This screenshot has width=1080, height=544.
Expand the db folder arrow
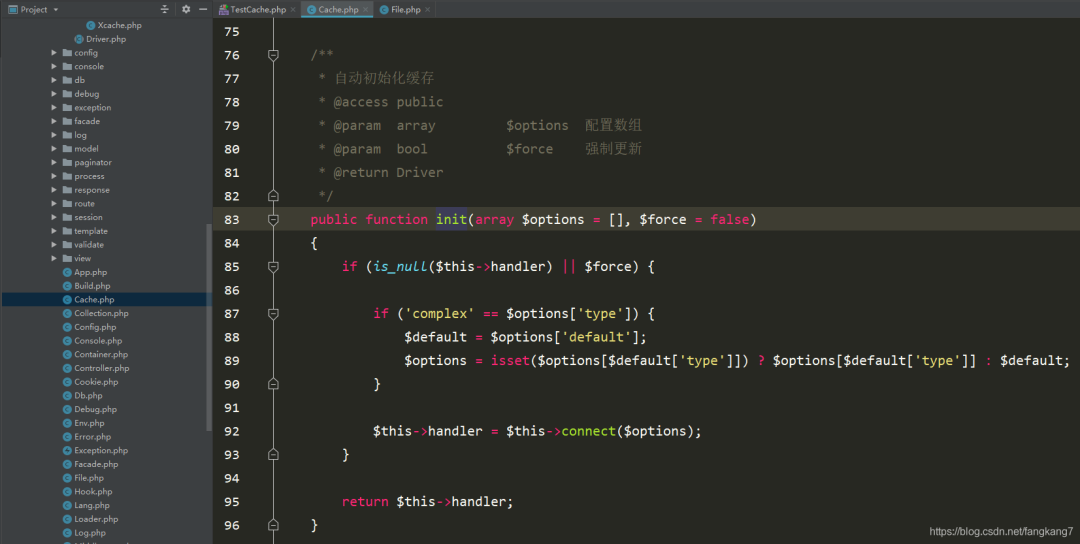[x=54, y=80]
